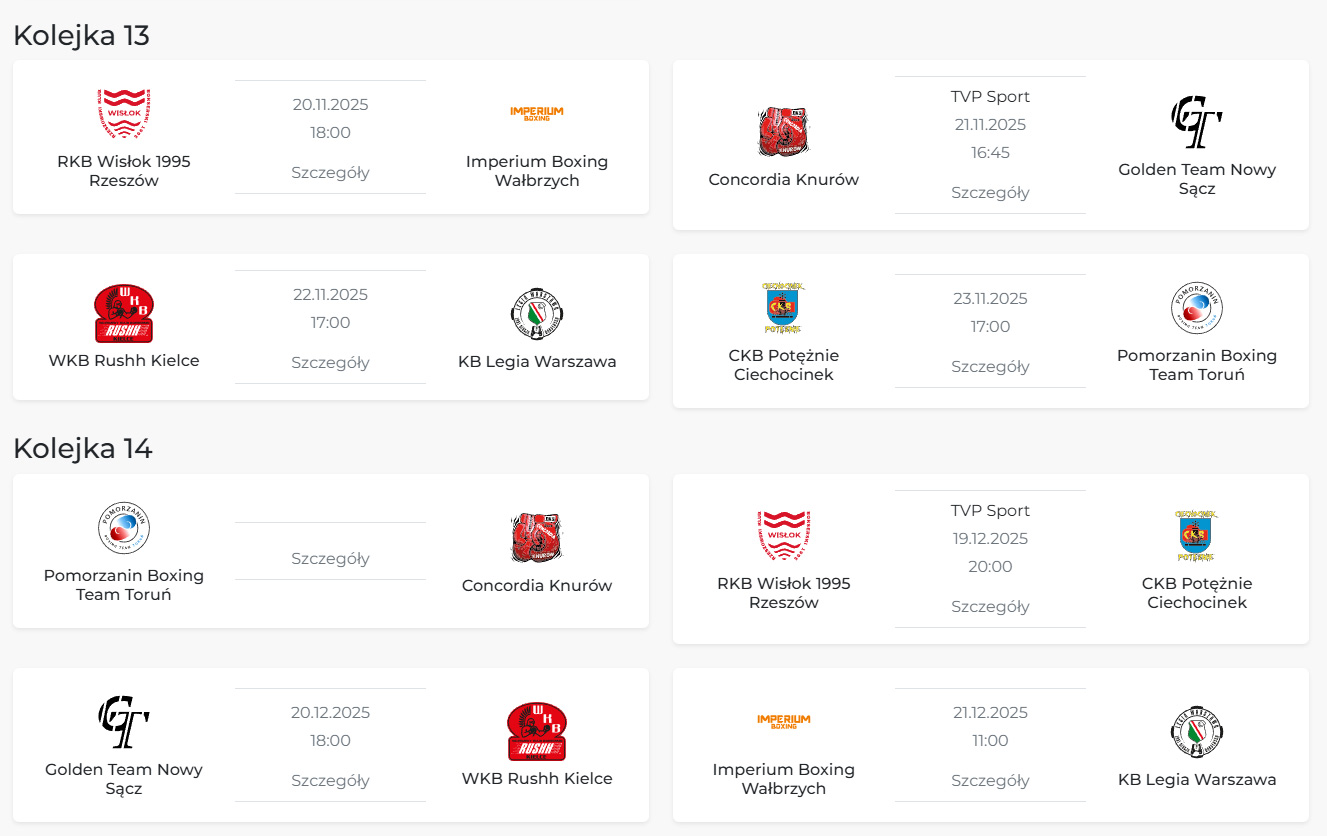Image resolution: width=1327 pixels, height=836 pixels.
Task: Click Pomorzanin Boxing Team Toruń name in Kolejka 13
Action: pos(1197,365)
